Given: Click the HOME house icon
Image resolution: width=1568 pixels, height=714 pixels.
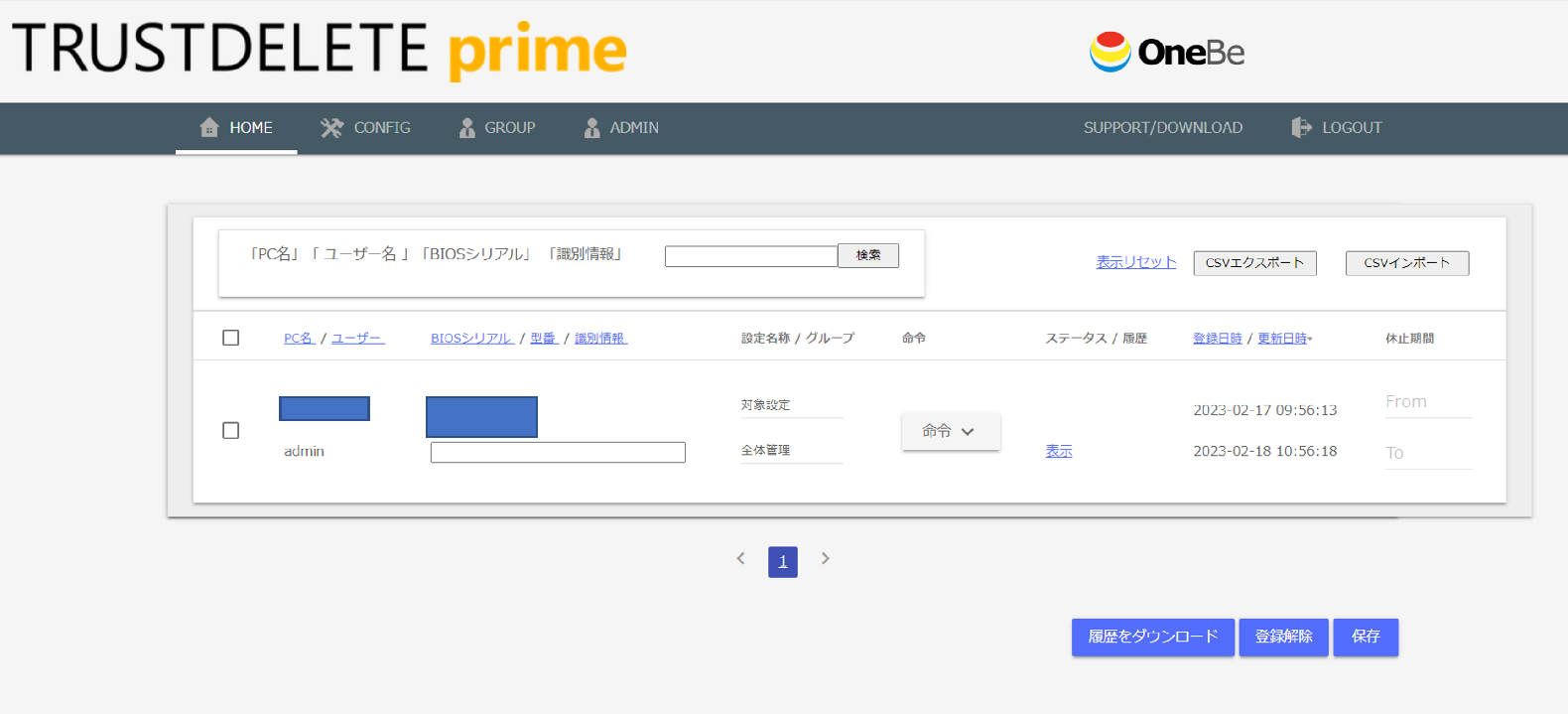Looking at the screenshot, I should [x=208, y=127].
